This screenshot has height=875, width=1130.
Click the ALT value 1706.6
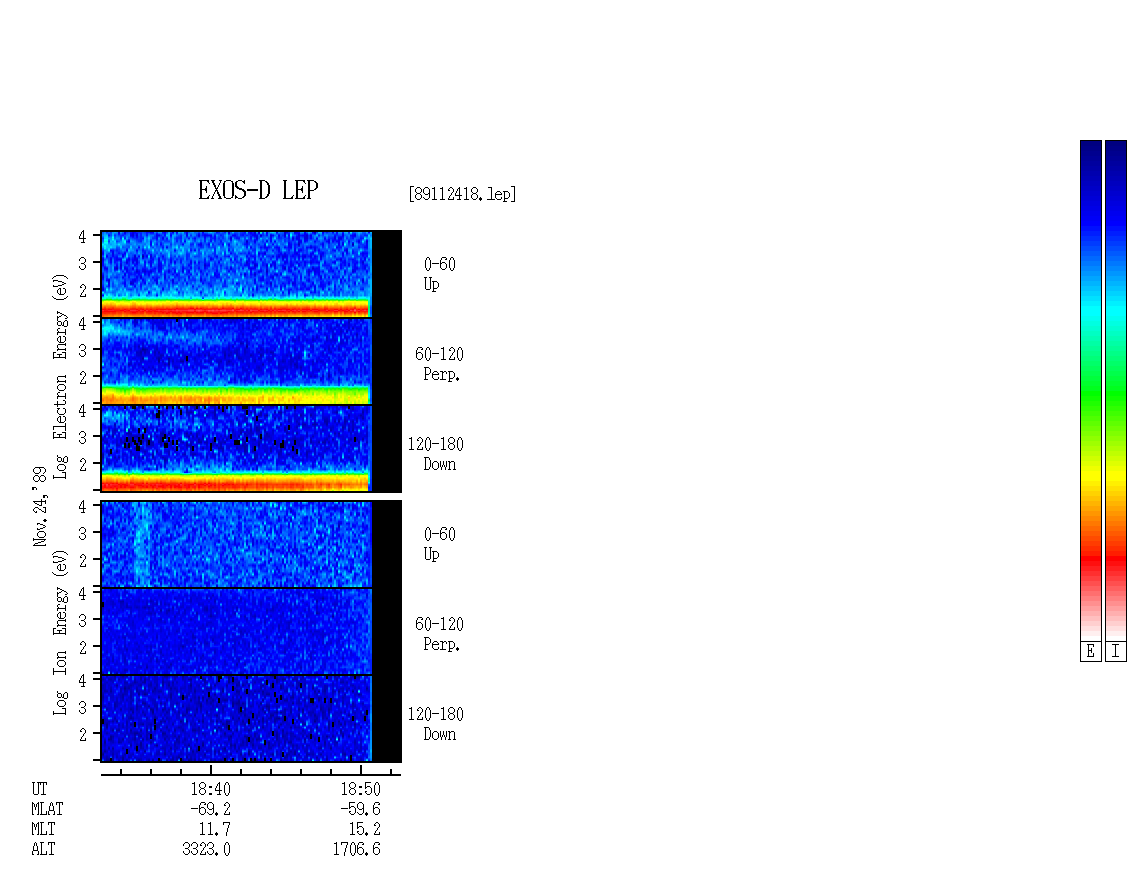356,850
